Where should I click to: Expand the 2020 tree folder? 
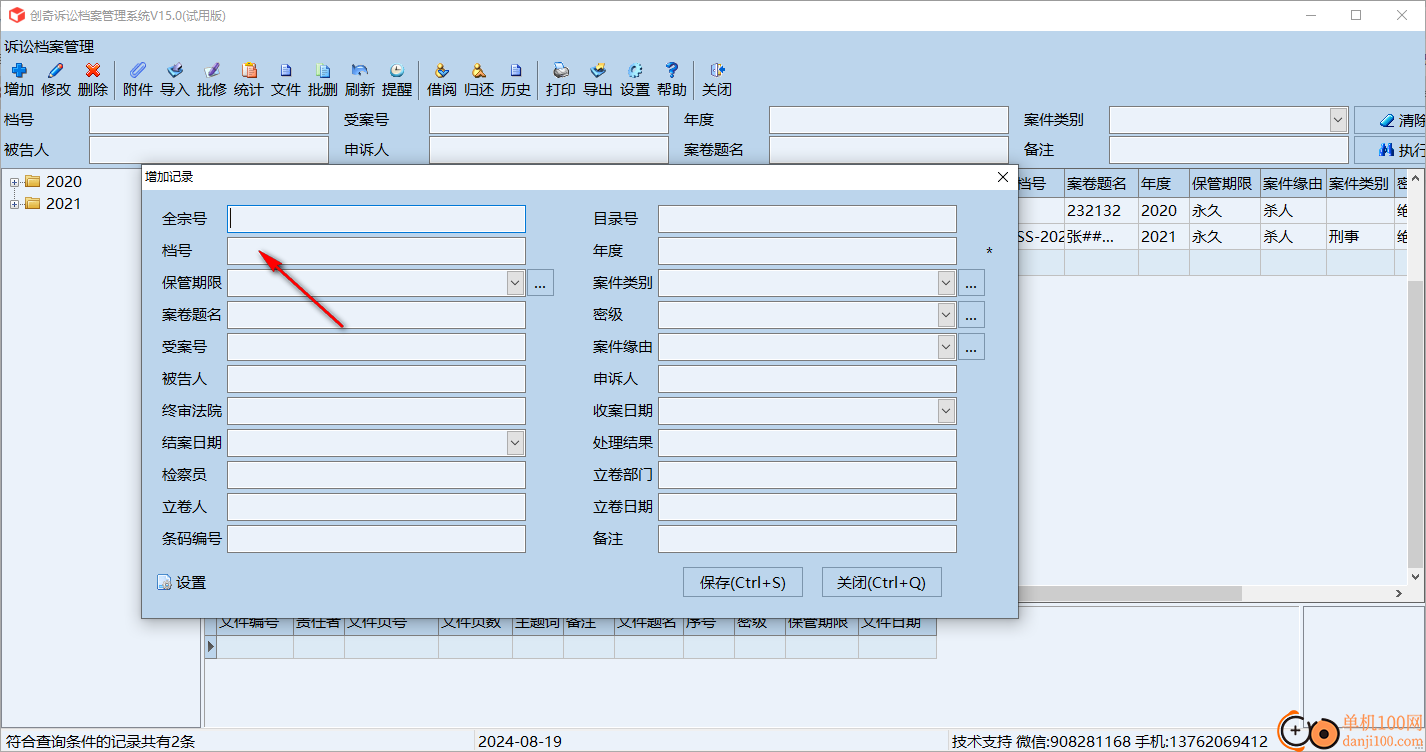click(x=15, y=182)
